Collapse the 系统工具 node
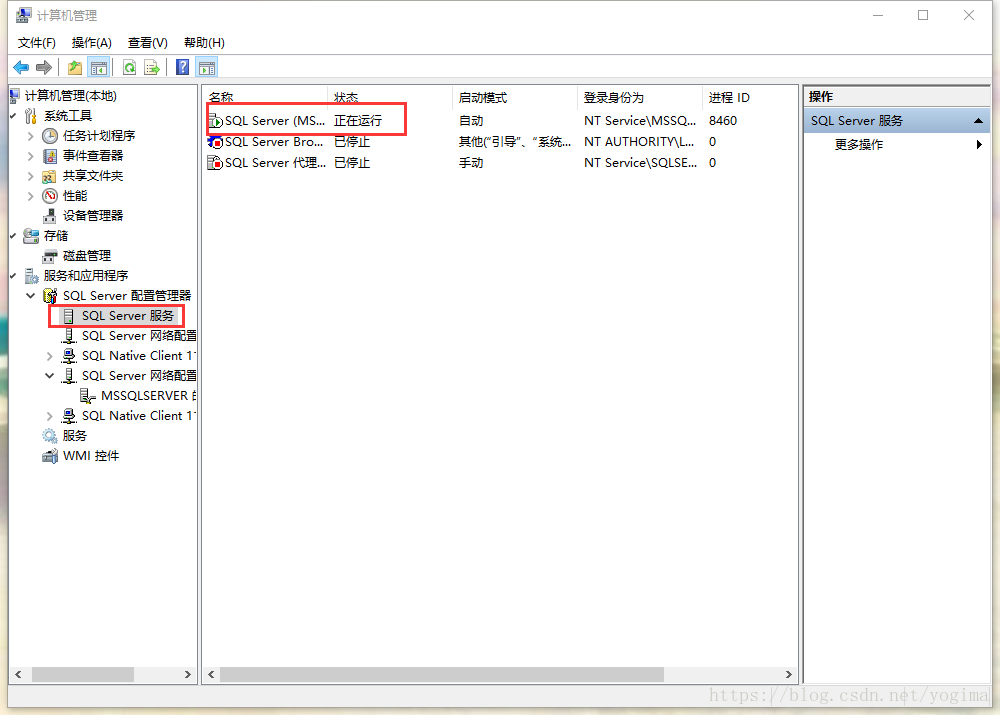Screen dimensions: 1000x715 click(x=13, y=116)
